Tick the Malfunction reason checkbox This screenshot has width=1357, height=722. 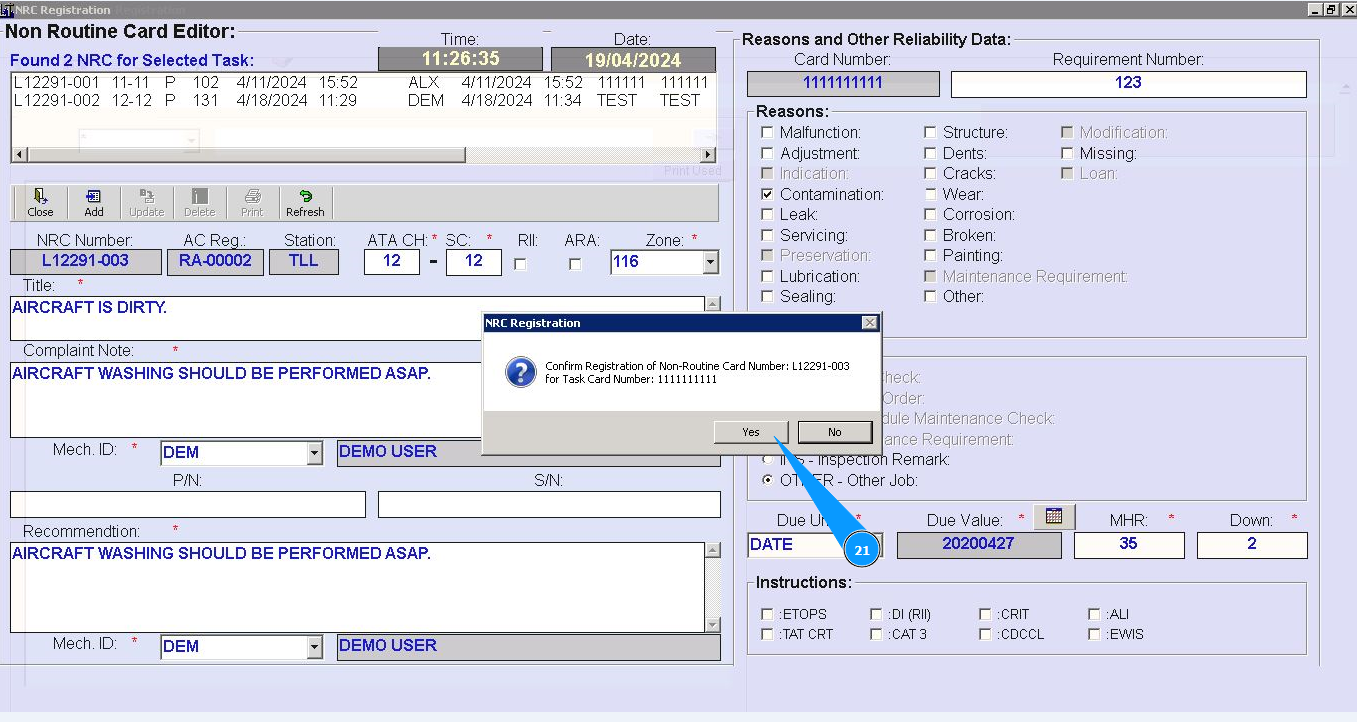tap(768, 132)
